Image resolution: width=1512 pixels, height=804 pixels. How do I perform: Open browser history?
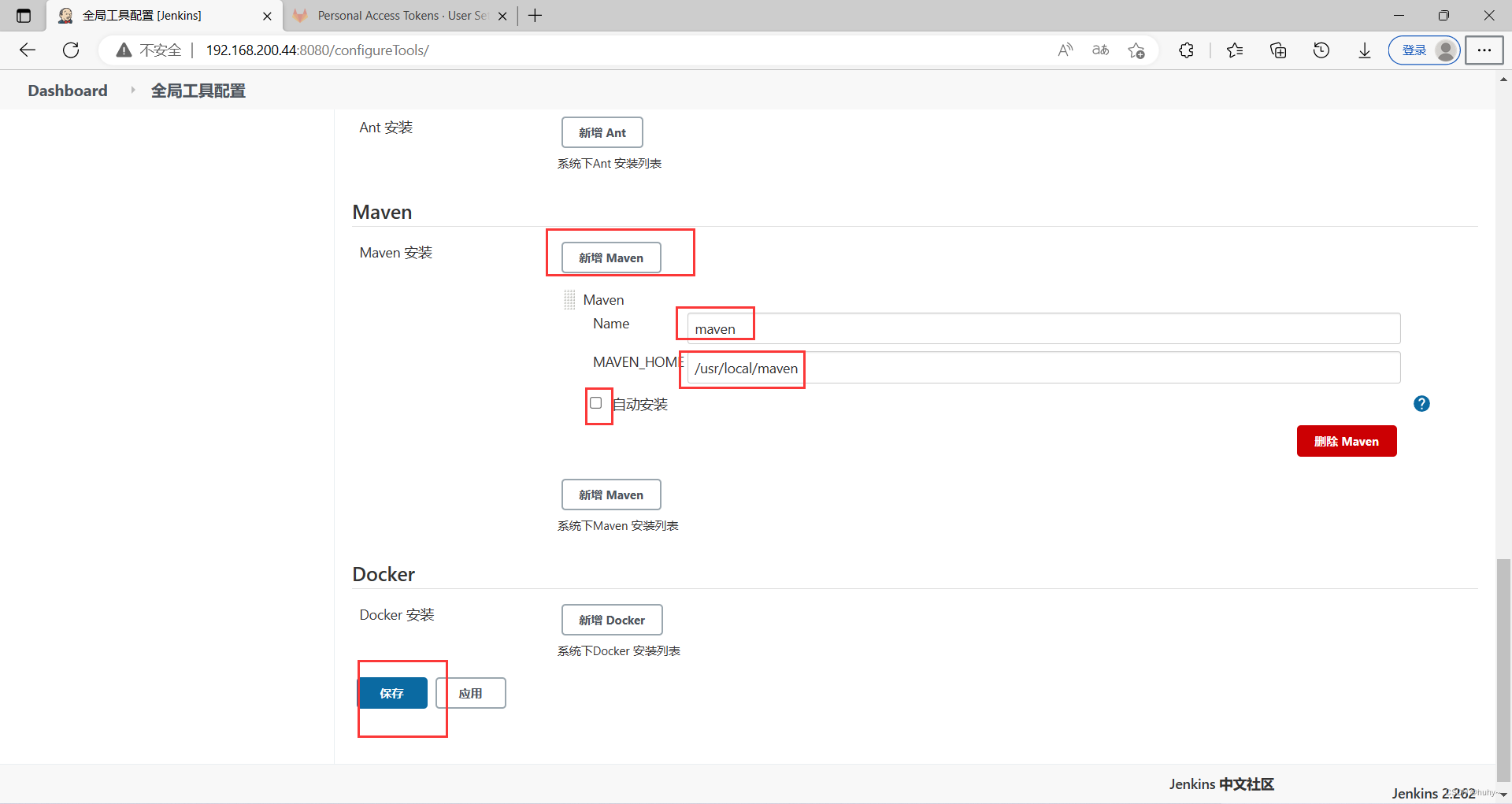pyautogui.click(x=1321, y=50)
